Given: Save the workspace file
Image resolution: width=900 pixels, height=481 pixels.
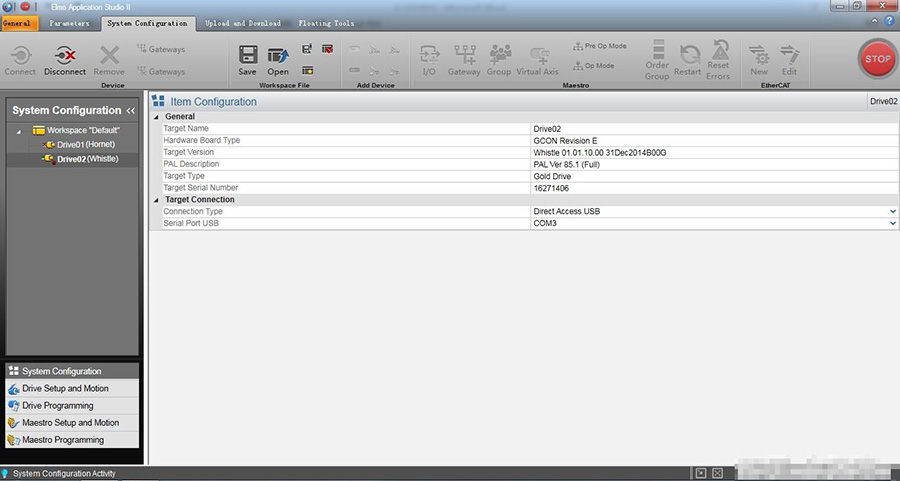Looking at the screenshot, I should (247, 58).
